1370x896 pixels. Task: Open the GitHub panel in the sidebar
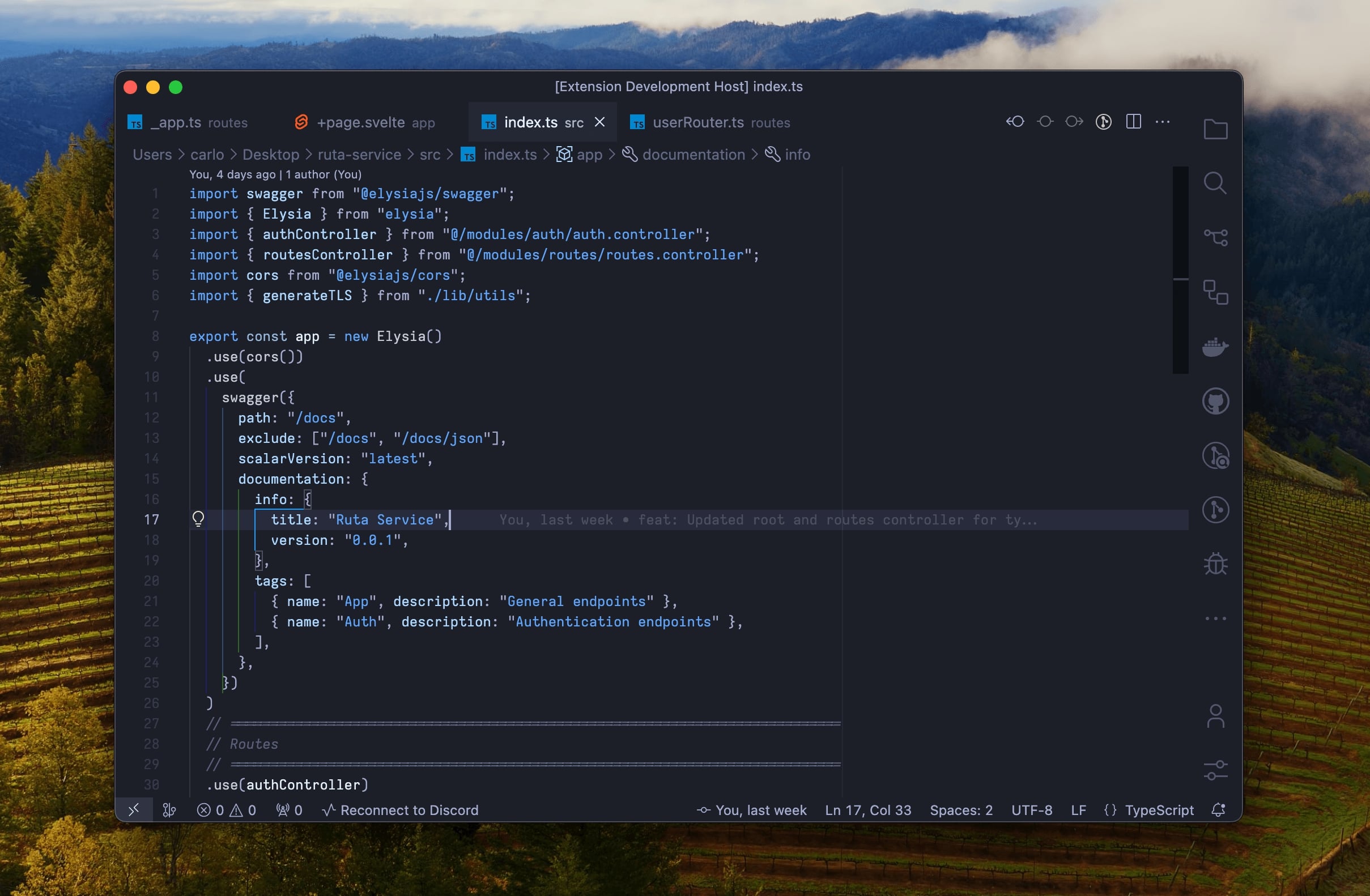[x=1215, y=401]
